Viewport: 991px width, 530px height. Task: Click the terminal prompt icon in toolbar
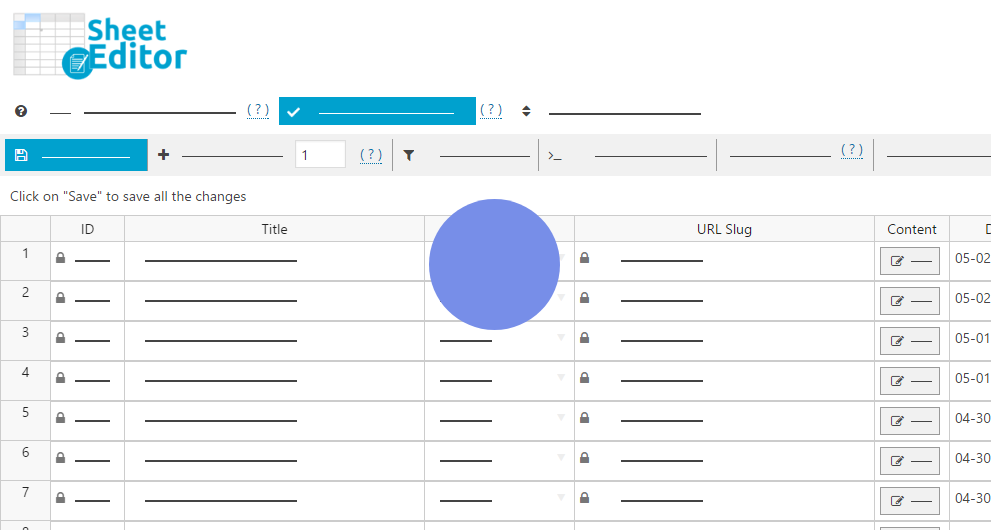tap(554, 155)
